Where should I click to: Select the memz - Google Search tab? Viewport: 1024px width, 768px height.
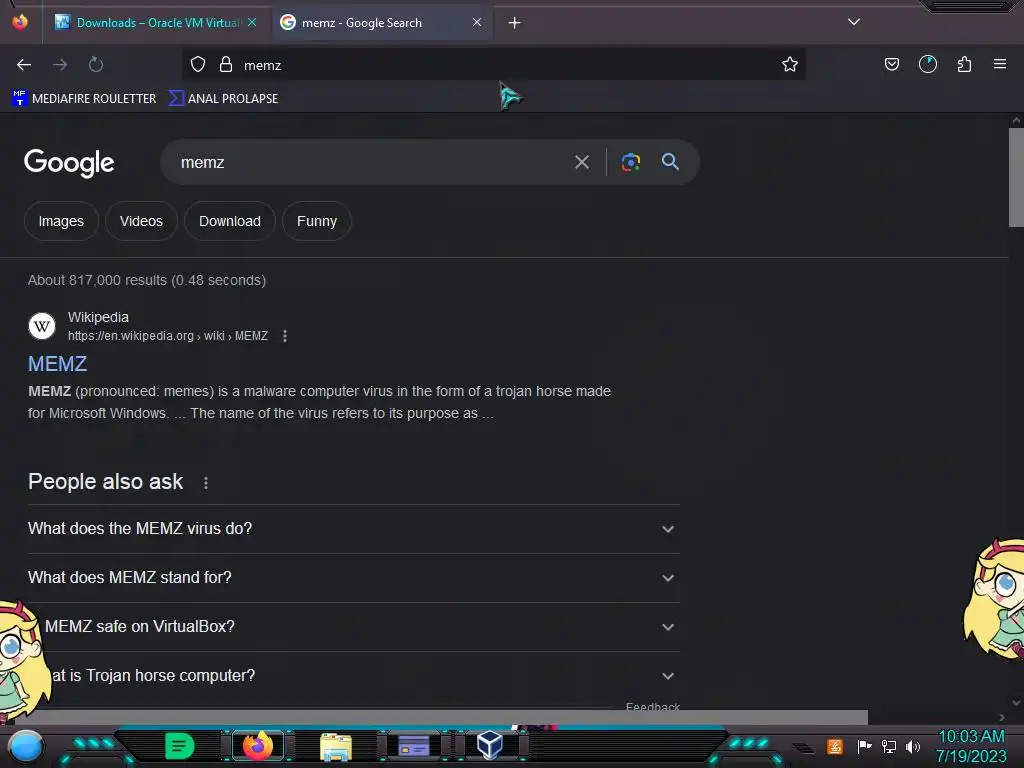coord(382,23)
